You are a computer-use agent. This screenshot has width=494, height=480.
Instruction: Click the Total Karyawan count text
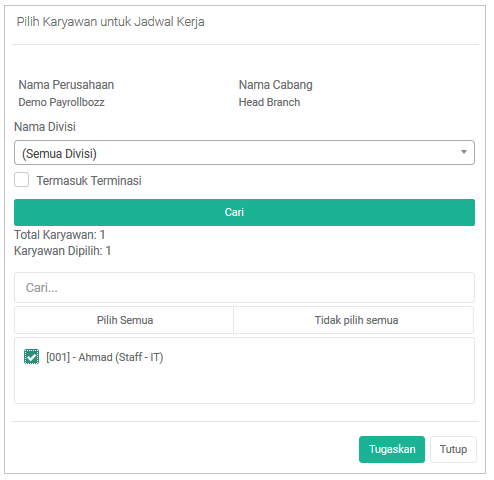click(60, 235)
